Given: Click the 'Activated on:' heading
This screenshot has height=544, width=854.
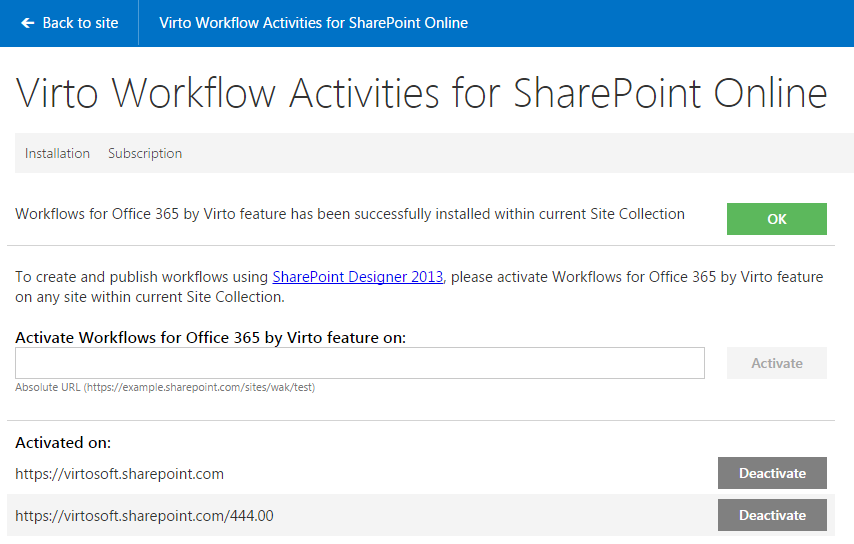Looking at the screenshot, I should [63, 443].
